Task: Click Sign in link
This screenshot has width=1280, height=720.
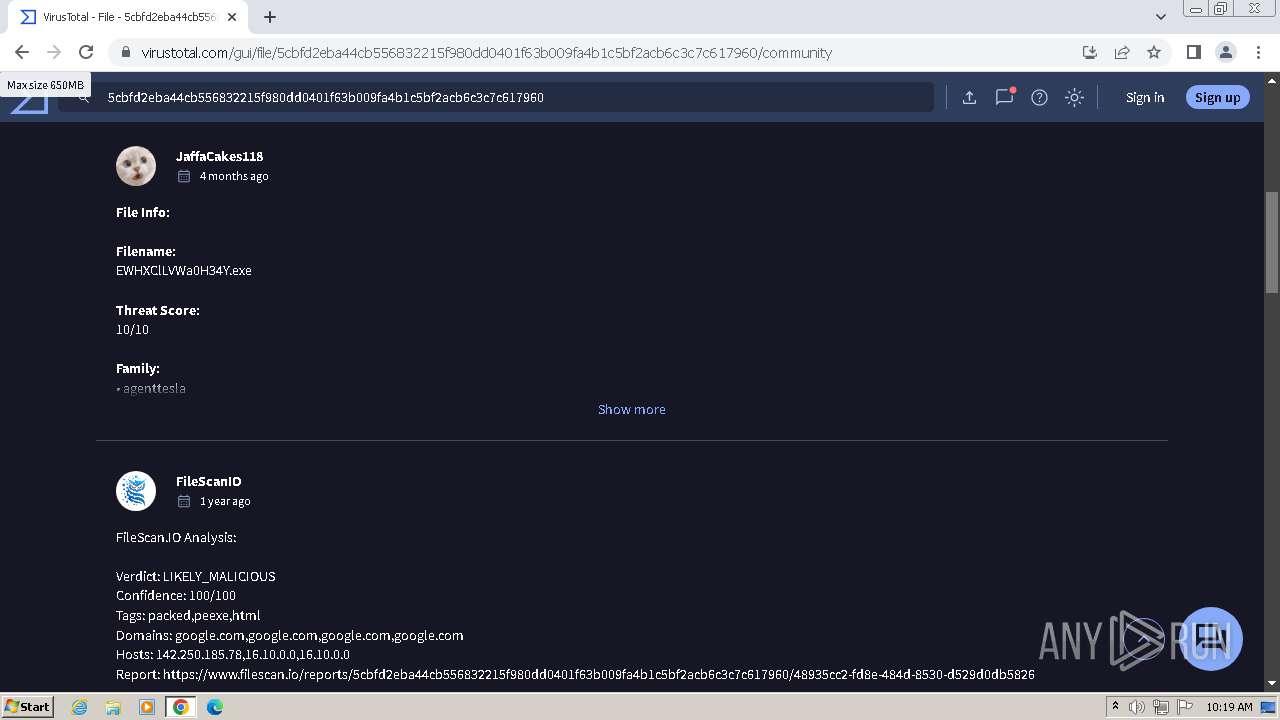Action: click(x=1145, y=97)
